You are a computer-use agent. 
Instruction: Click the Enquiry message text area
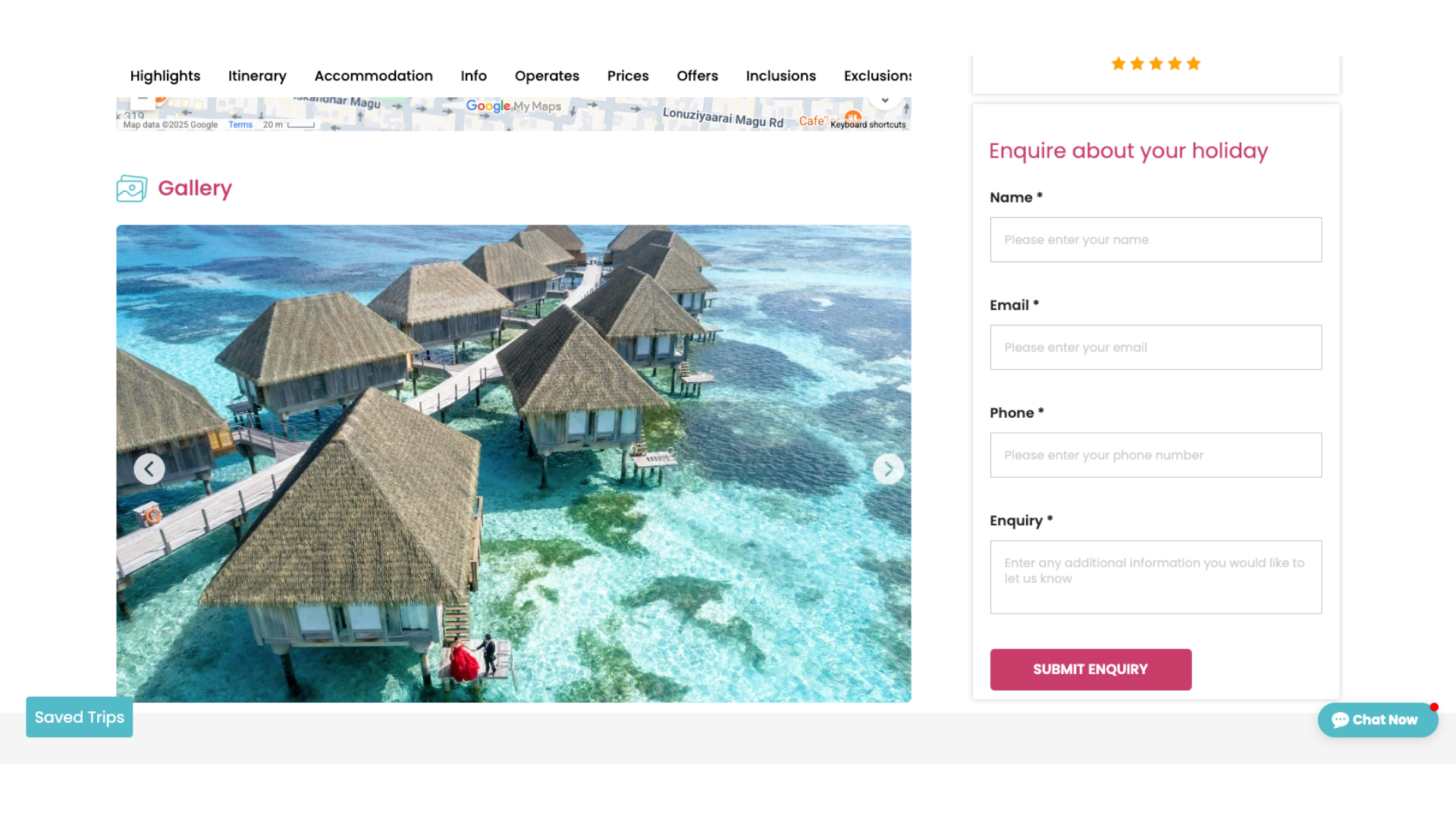[1155, 576]
